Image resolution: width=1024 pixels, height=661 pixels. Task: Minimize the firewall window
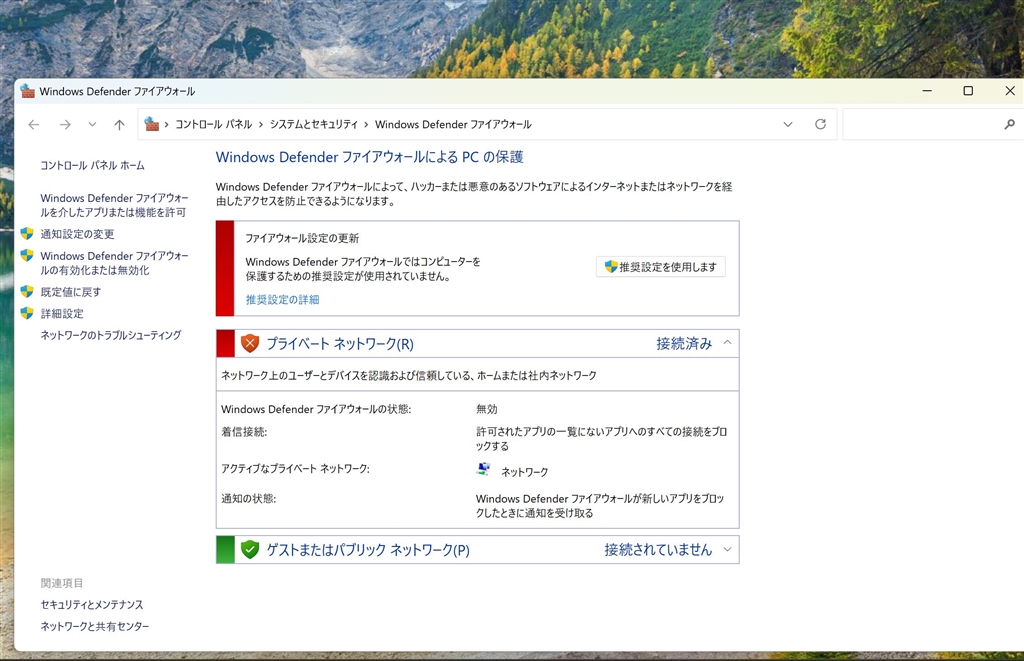click(x=927, y=91)
